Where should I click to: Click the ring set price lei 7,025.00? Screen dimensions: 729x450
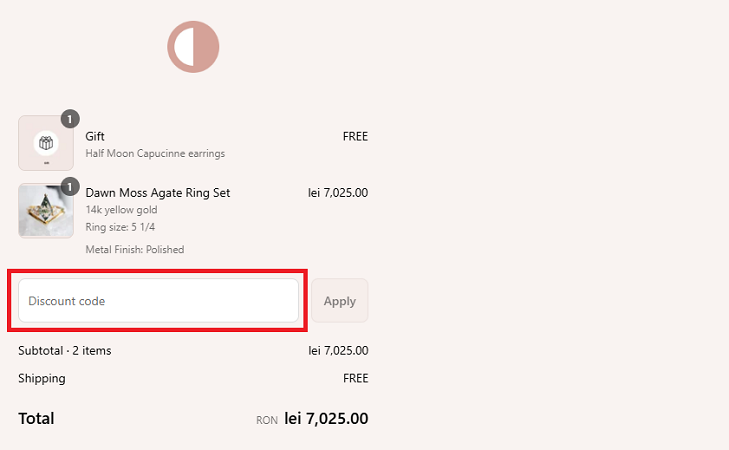(338, 193)
